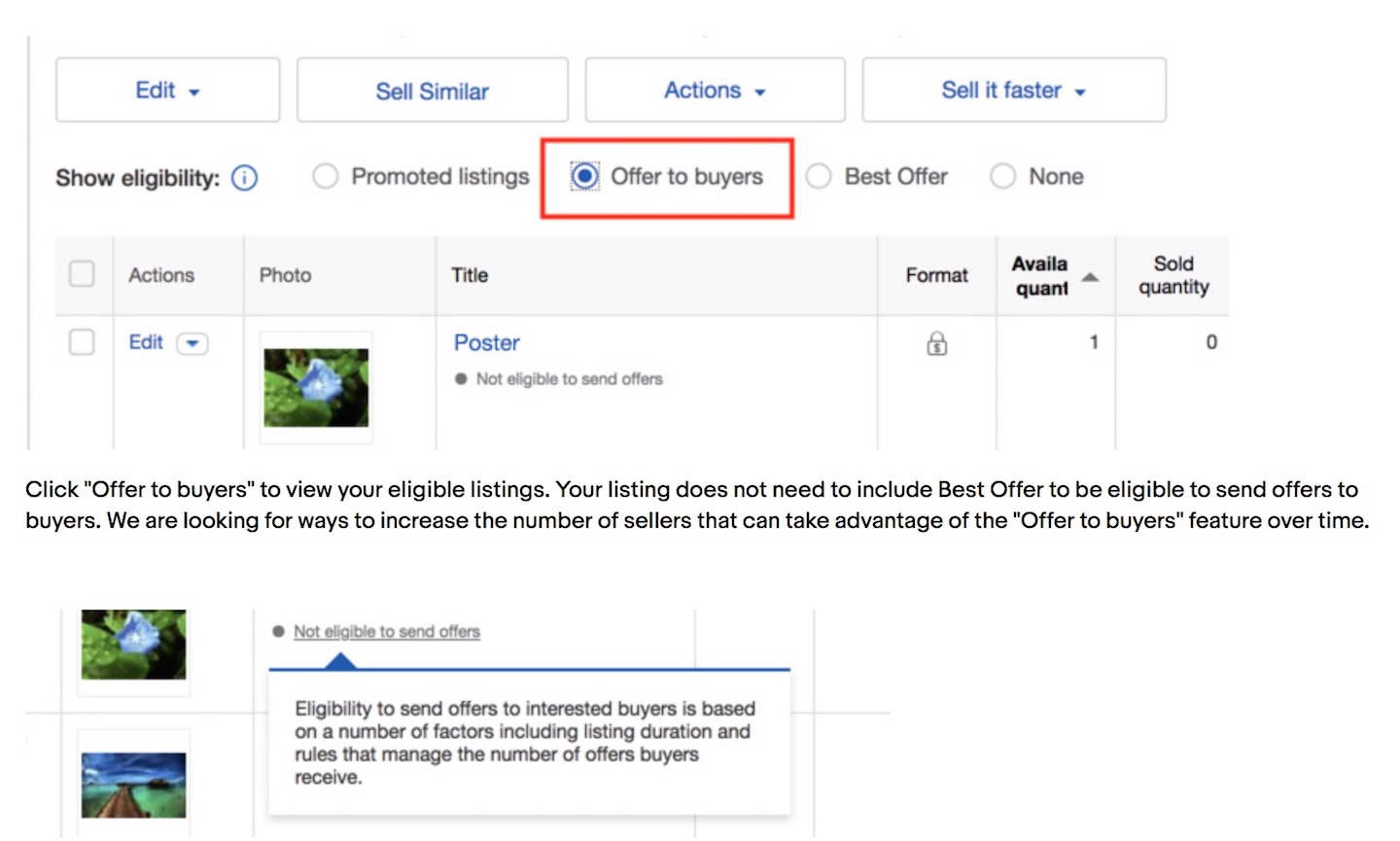Check the Poster listing row checkbox
This screenshot has width=1400, height=841.
[83, 342]
